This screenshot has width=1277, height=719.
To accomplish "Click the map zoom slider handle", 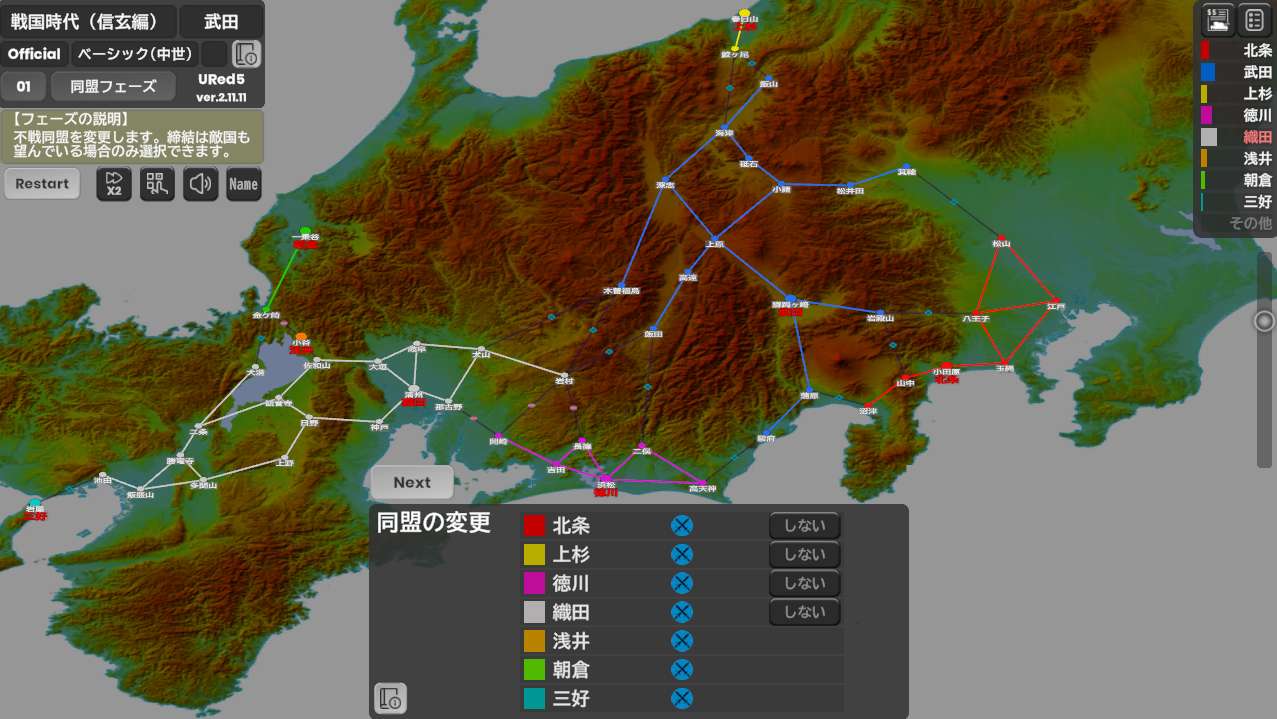I will pyautogui.click(x=1264, y=321).
